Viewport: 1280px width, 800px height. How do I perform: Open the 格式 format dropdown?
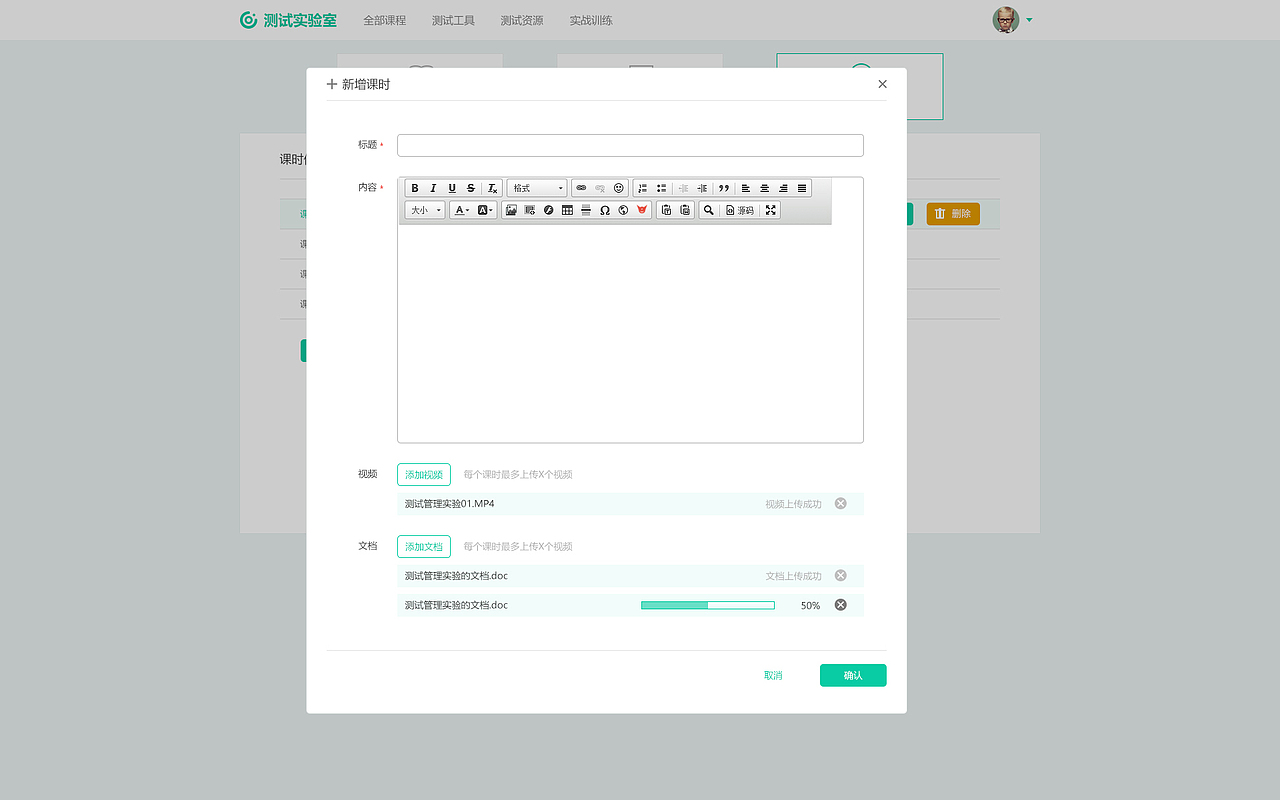pos(537,188)
